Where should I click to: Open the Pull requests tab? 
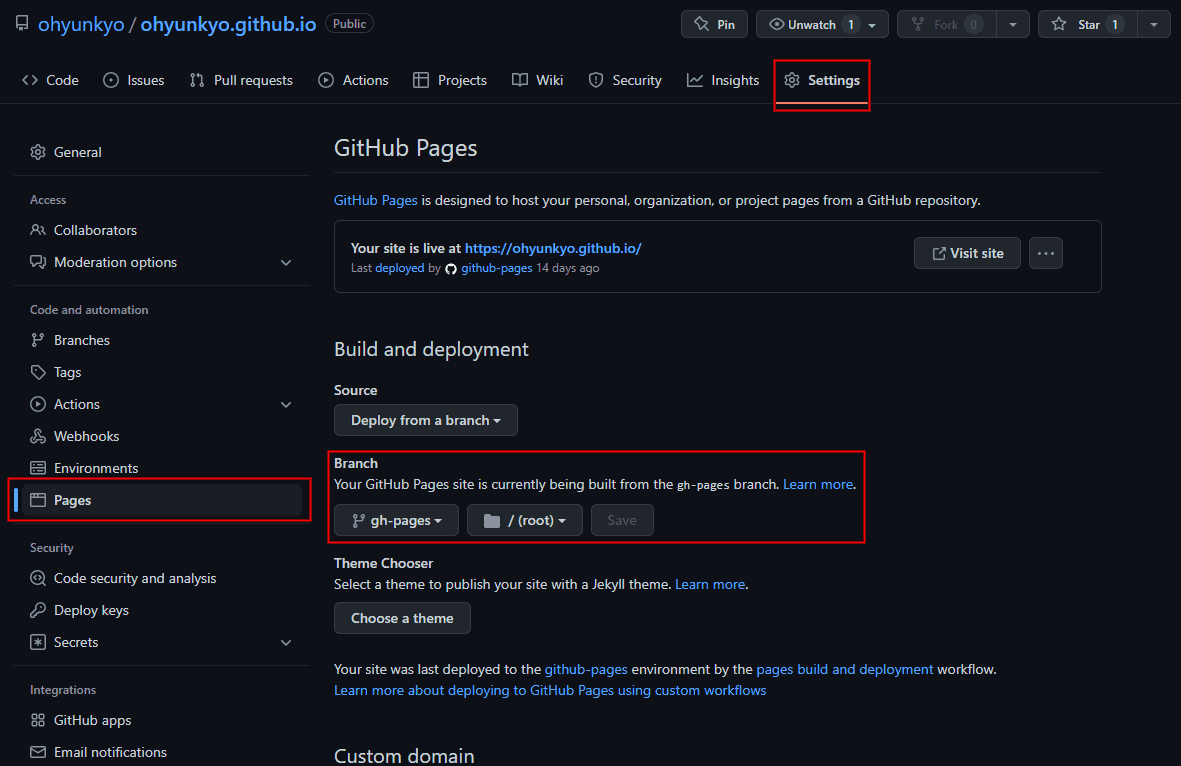241,80
